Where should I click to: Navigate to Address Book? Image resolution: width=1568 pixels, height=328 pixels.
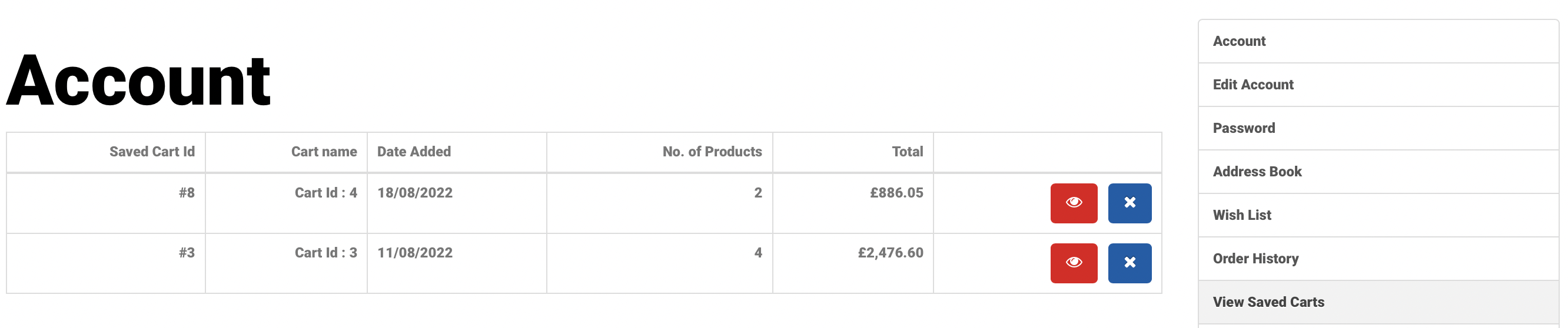[1257, 172]
